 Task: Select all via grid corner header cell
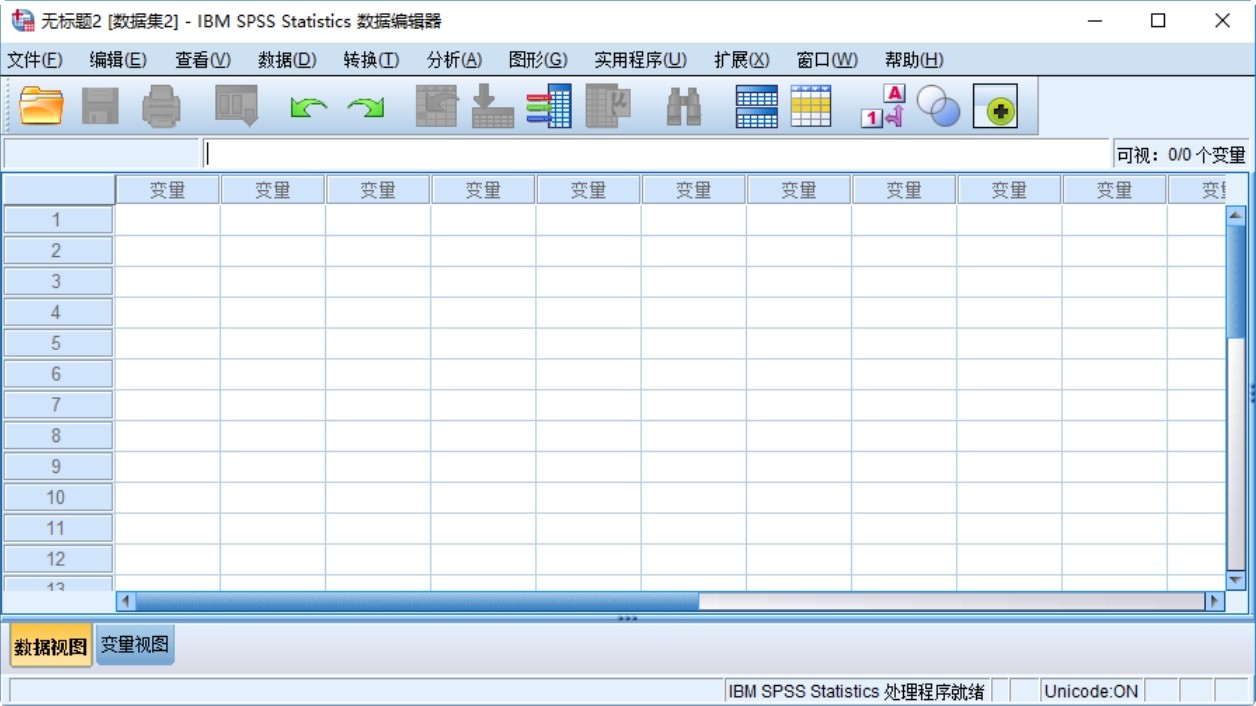[59, 189]
